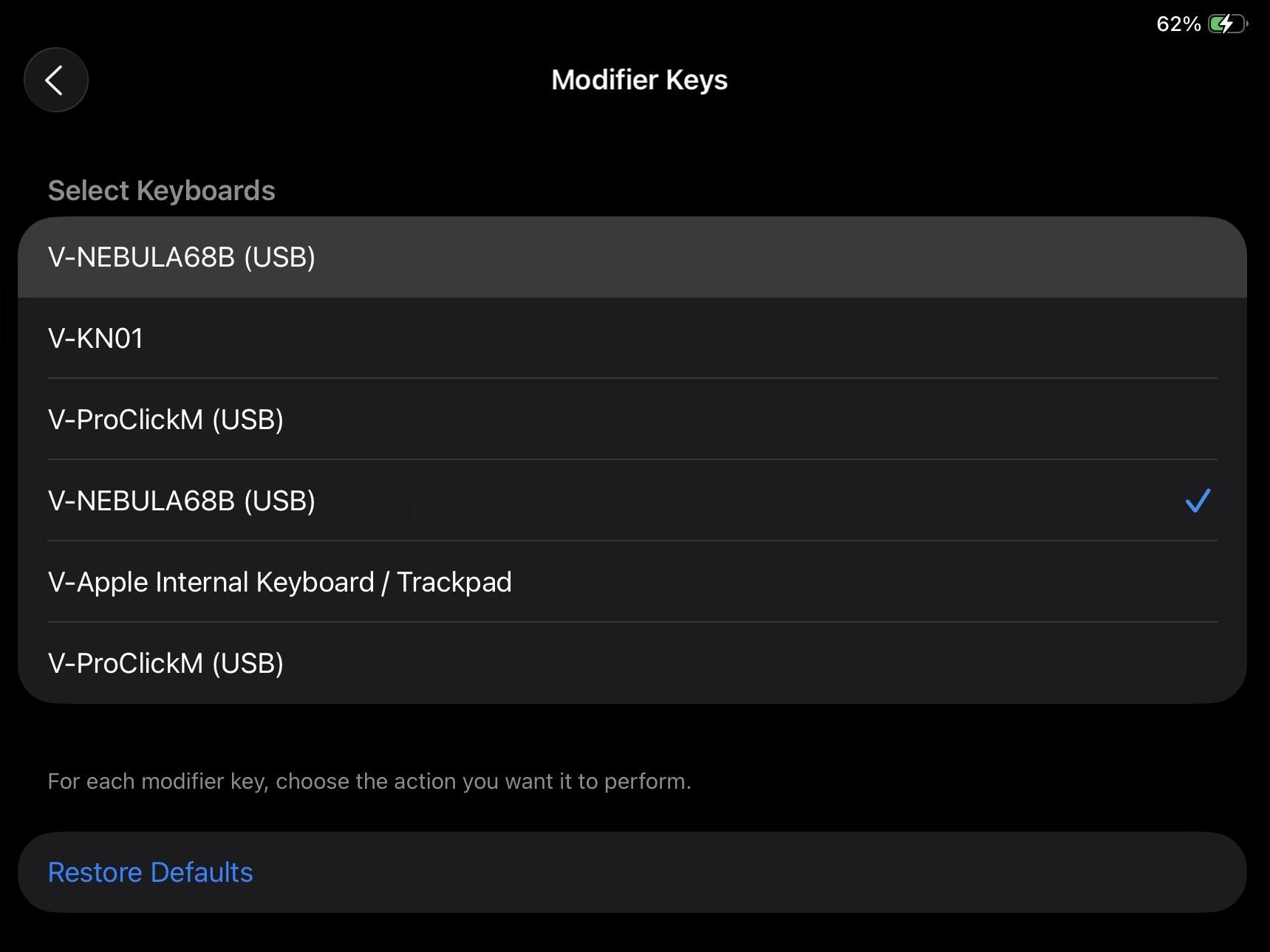
Task: Tap the blue checkmark next to V-NEBULA68B
Action: (x=1198, y=501)
